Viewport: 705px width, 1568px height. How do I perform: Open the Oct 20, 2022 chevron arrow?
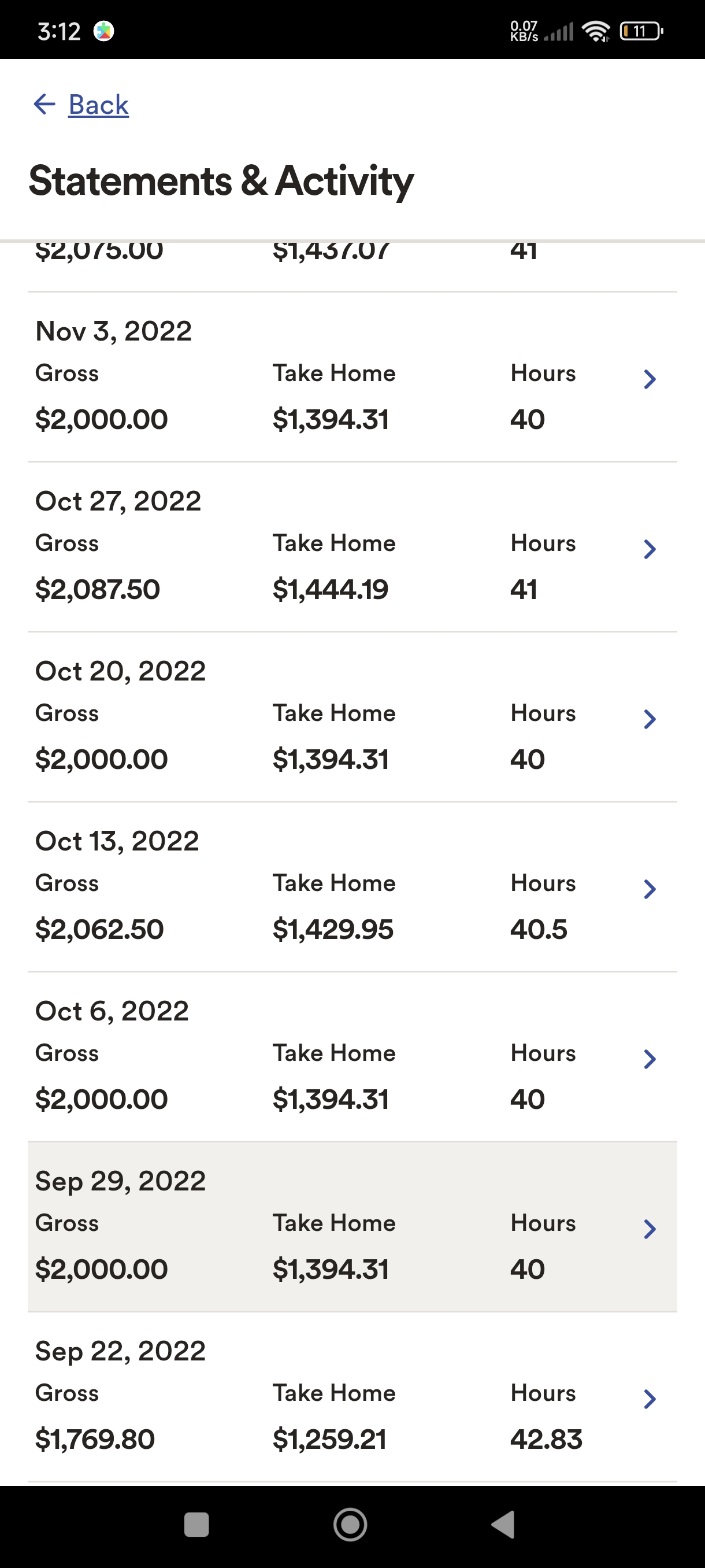(650, 719)
